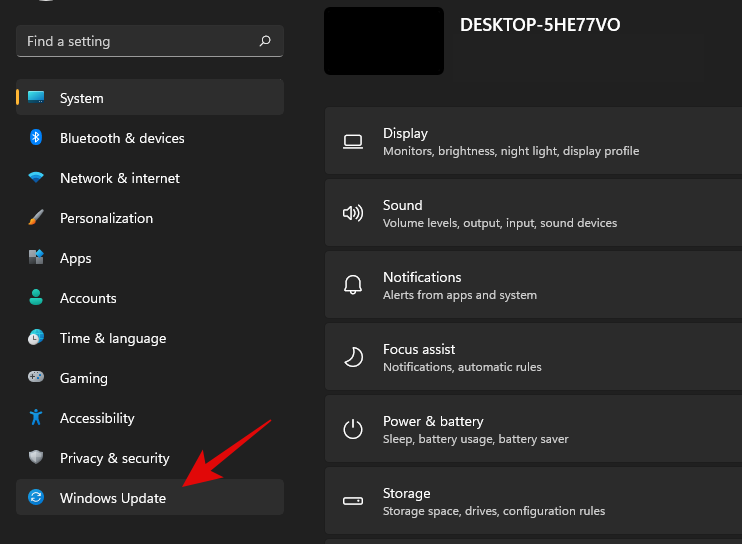Click the Personalization paintbrush icon
742x544 pixels.
coord(36,218)
